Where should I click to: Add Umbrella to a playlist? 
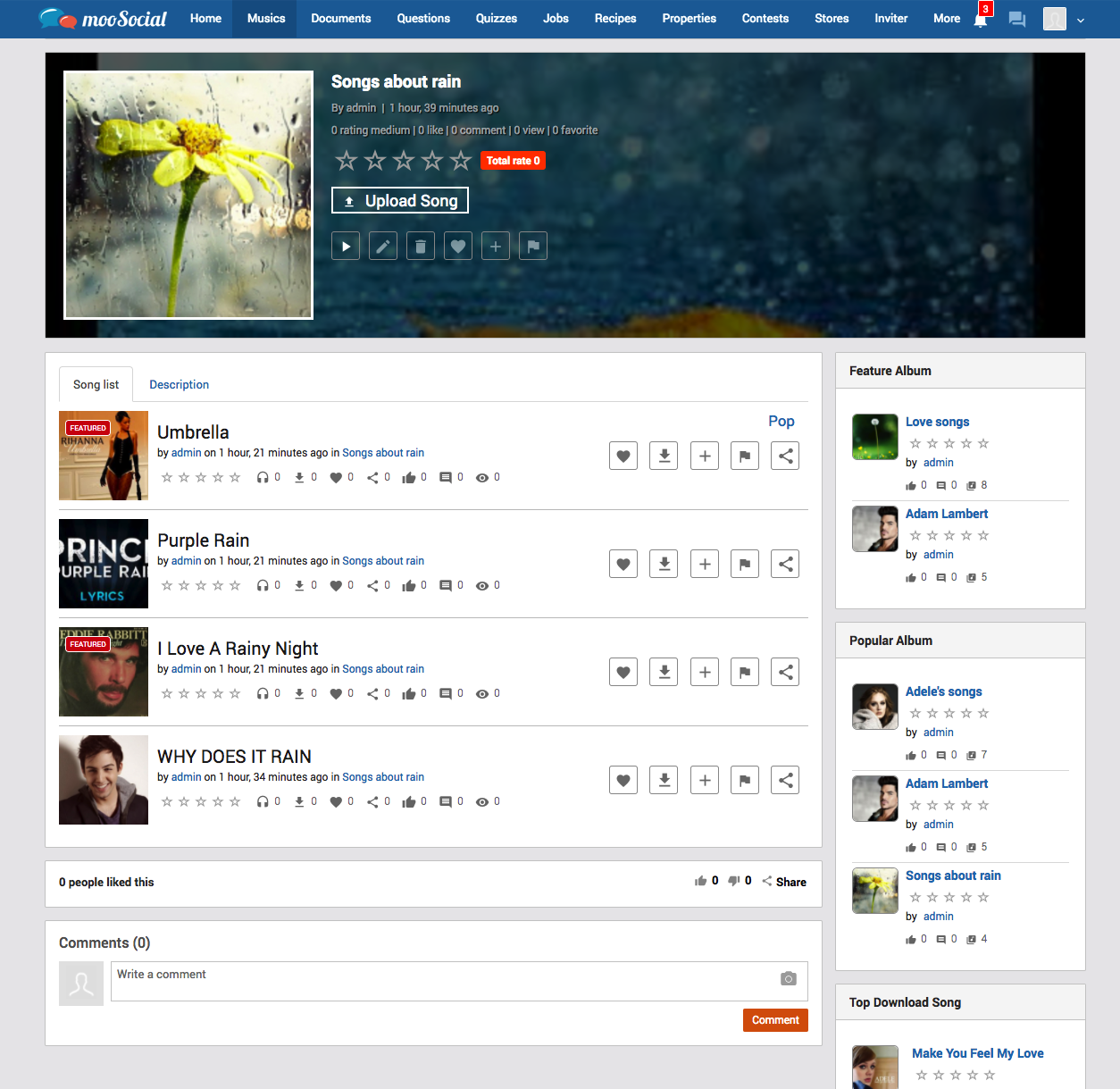coord(705,456)
